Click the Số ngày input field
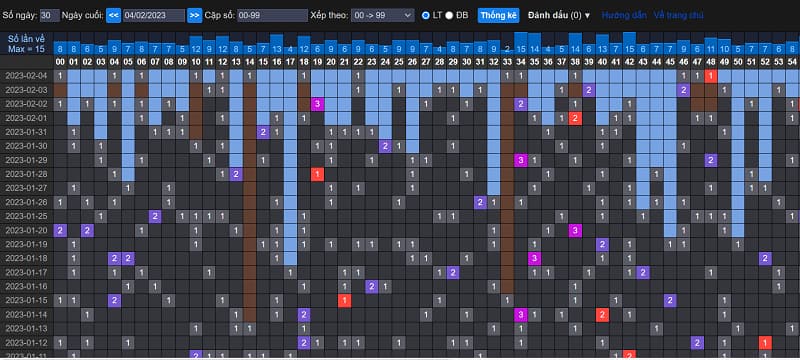 click(x=49, y=15)
